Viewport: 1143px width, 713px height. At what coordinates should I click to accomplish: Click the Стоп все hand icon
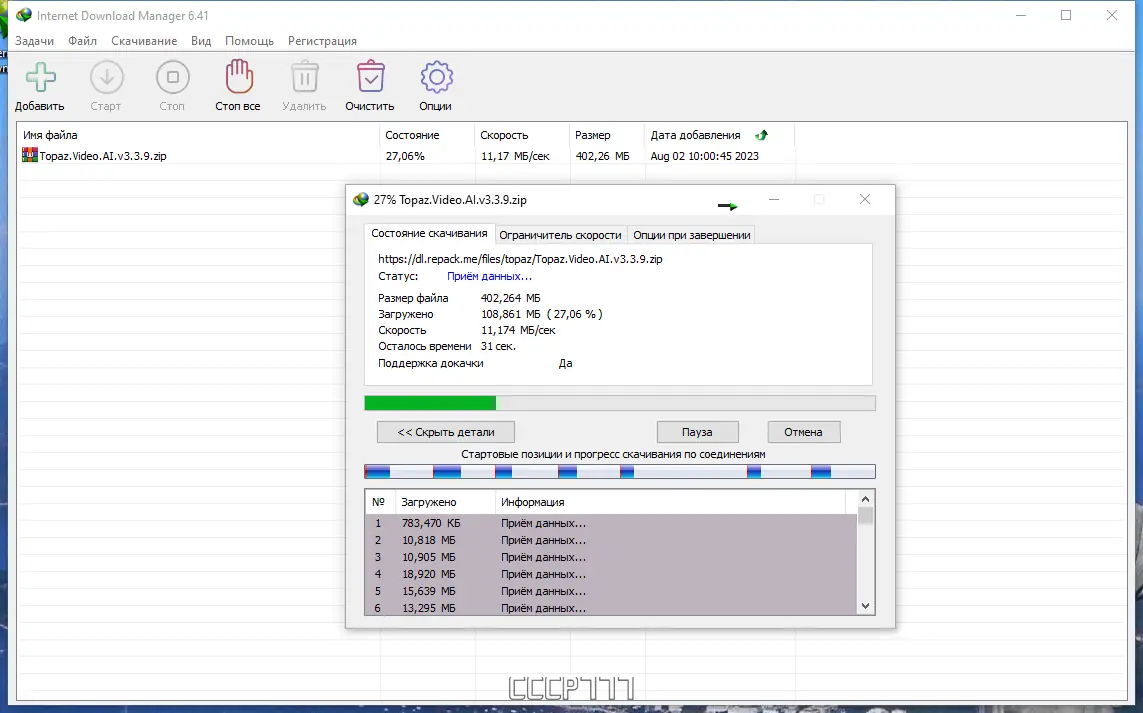point(238,77)
